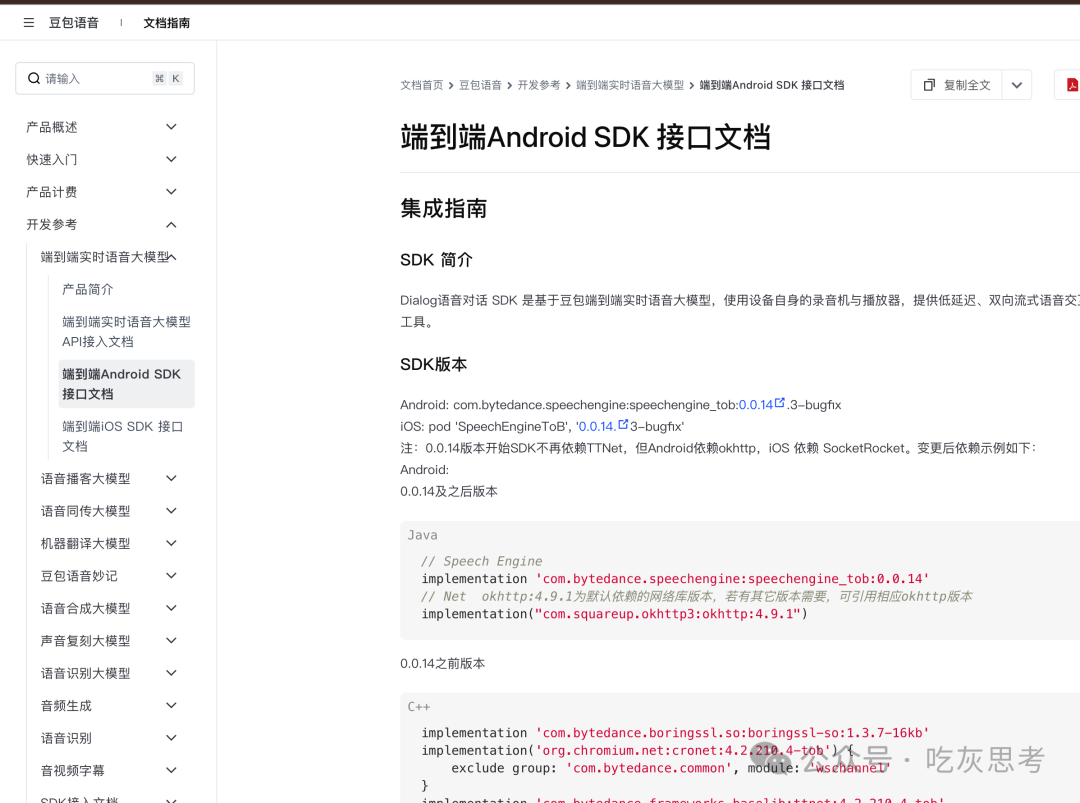Click the Java code block label
1080x803 pixels.
click(x=422, y=535)
